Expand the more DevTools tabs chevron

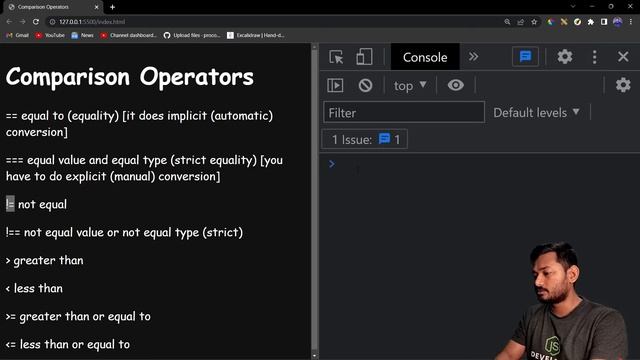(x=473, y=56)
